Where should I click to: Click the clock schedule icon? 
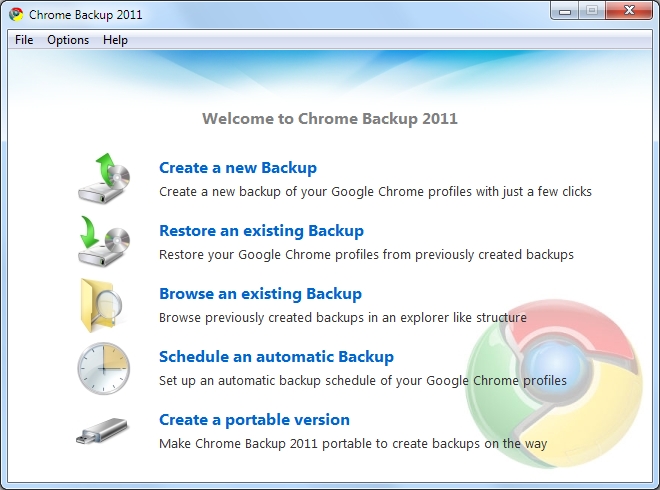click(104, 368)
